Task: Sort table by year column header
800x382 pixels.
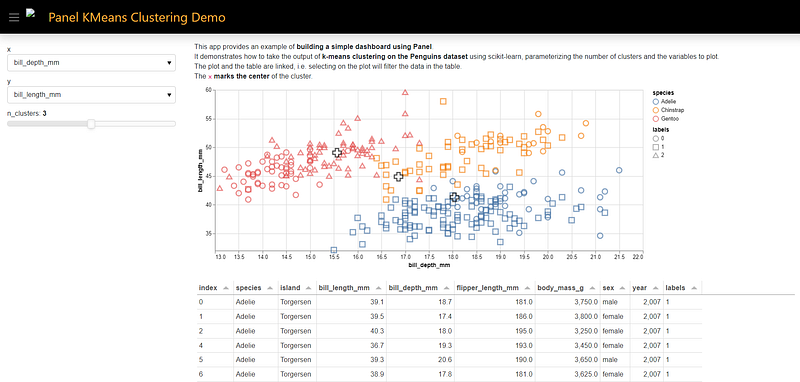Action: pyautogui.click(x=647, y=288)
